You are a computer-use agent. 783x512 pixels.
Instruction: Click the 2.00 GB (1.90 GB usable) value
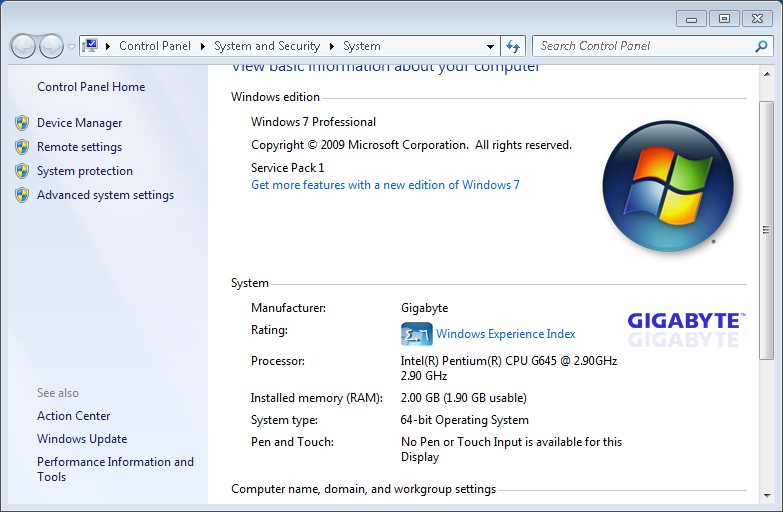tap(463, 398)
